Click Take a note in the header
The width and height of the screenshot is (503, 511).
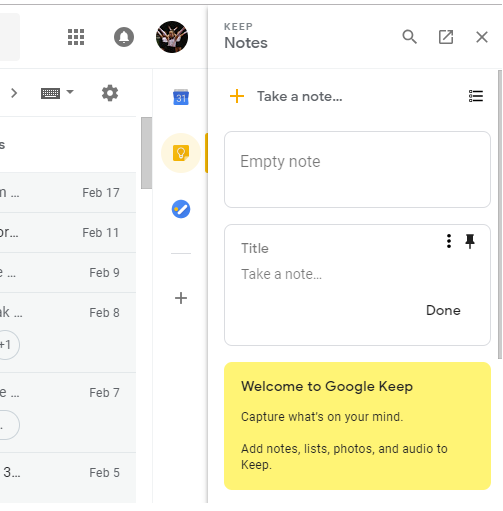(x=299, y=96)
